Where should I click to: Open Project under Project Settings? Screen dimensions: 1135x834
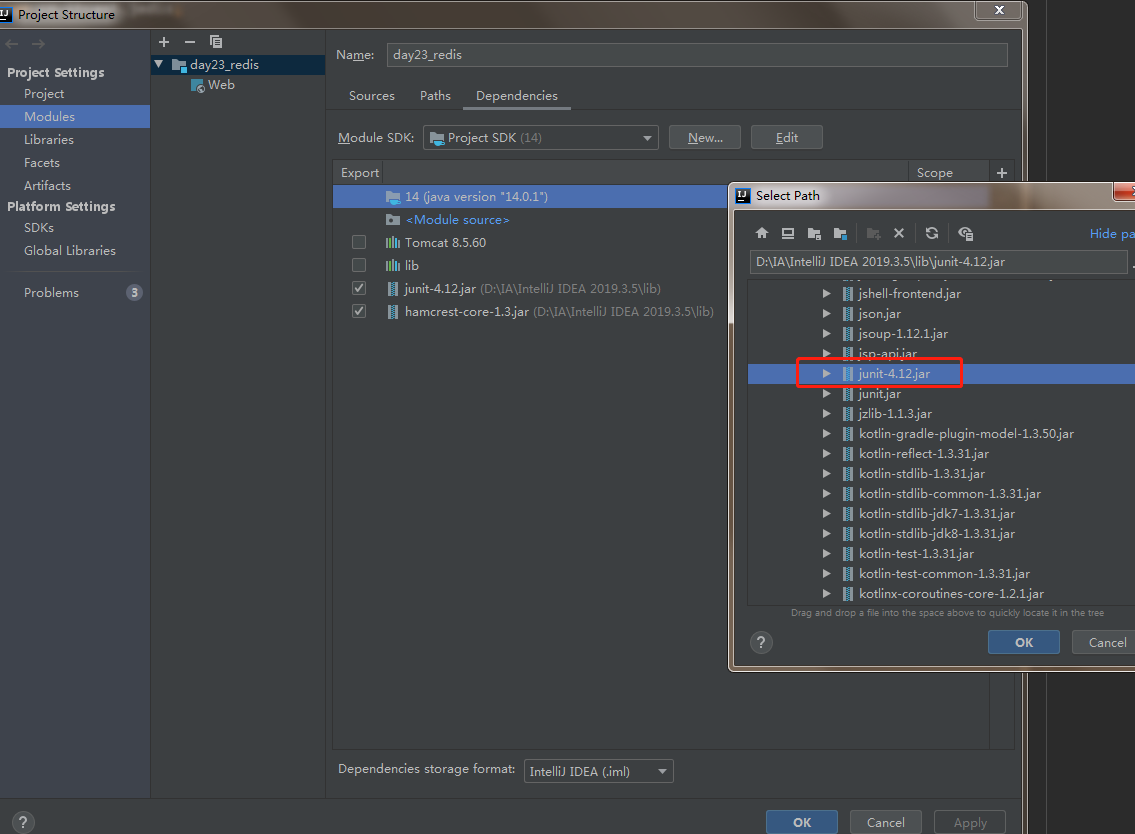point(44,93)
